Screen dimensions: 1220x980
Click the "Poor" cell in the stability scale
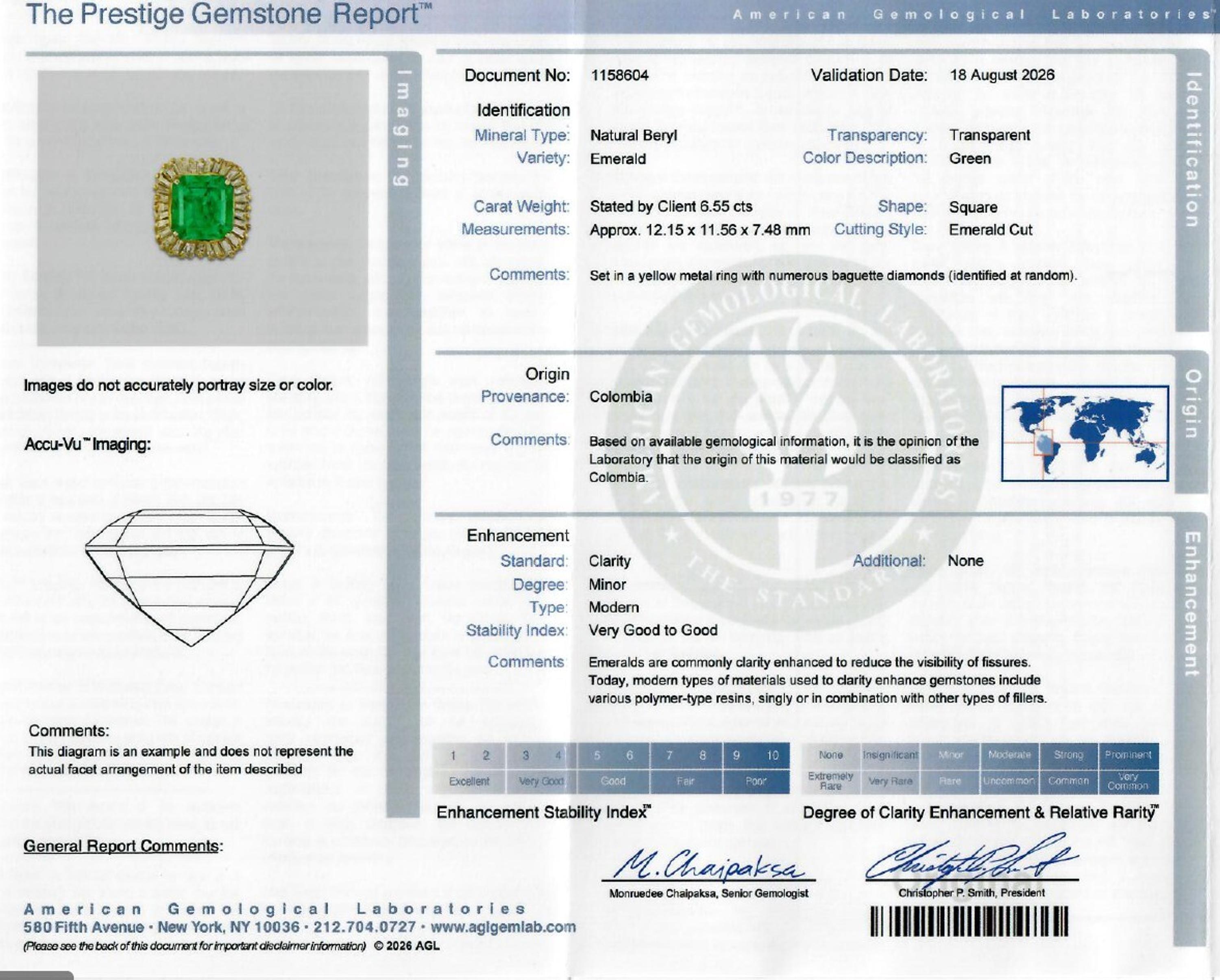pyautogui.click(x=756, y=782)
